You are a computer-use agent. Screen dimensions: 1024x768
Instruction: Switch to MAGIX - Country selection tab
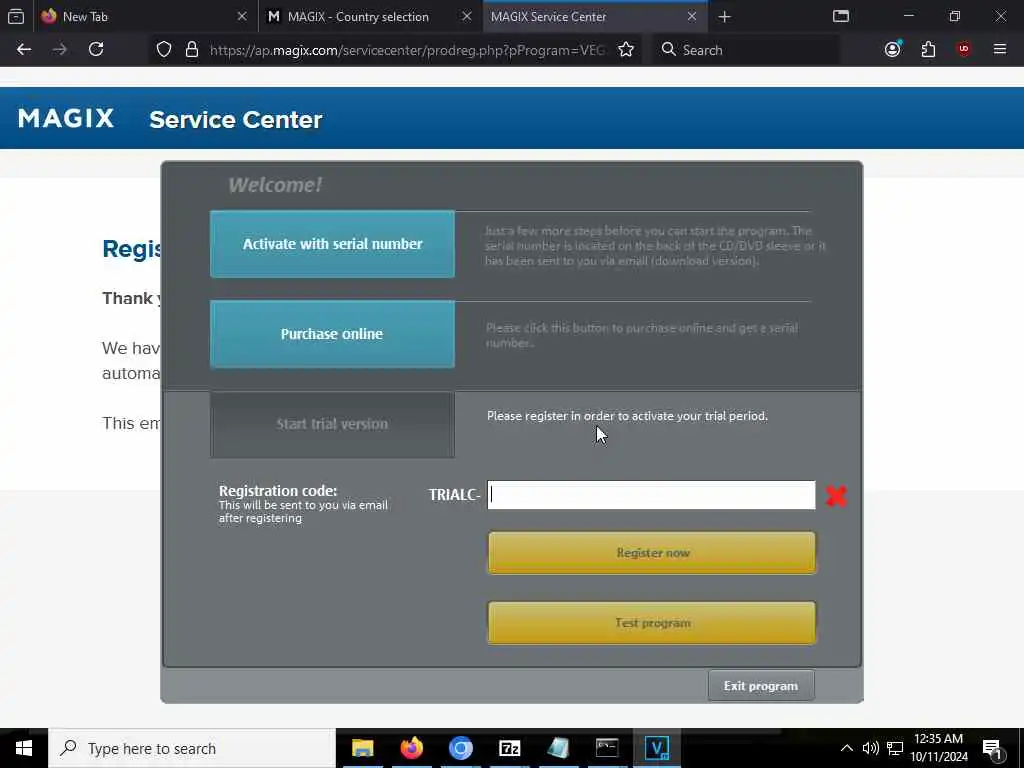pyautogui.click(x=370, y=16)
